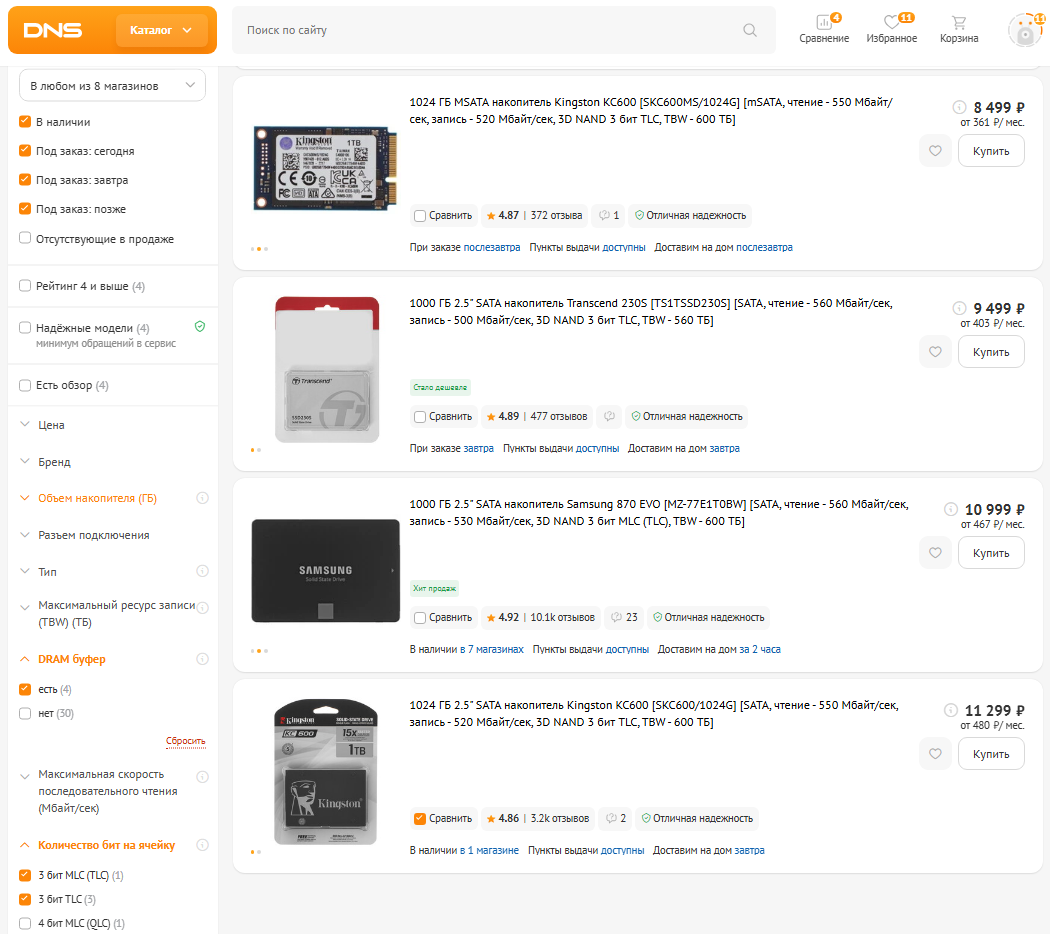The image size is (1050, 934).
Task: Tick Сравнить checkbox for Transcend 230S
Action: coord(420,416)
